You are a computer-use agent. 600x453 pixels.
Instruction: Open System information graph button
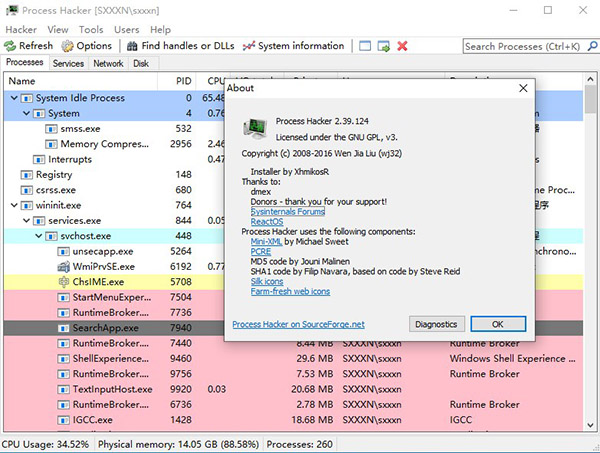tap(250, 46)
